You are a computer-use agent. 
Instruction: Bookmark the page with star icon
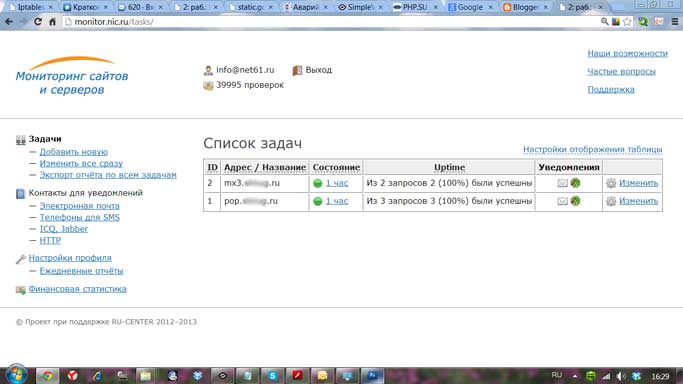[627, 21]
